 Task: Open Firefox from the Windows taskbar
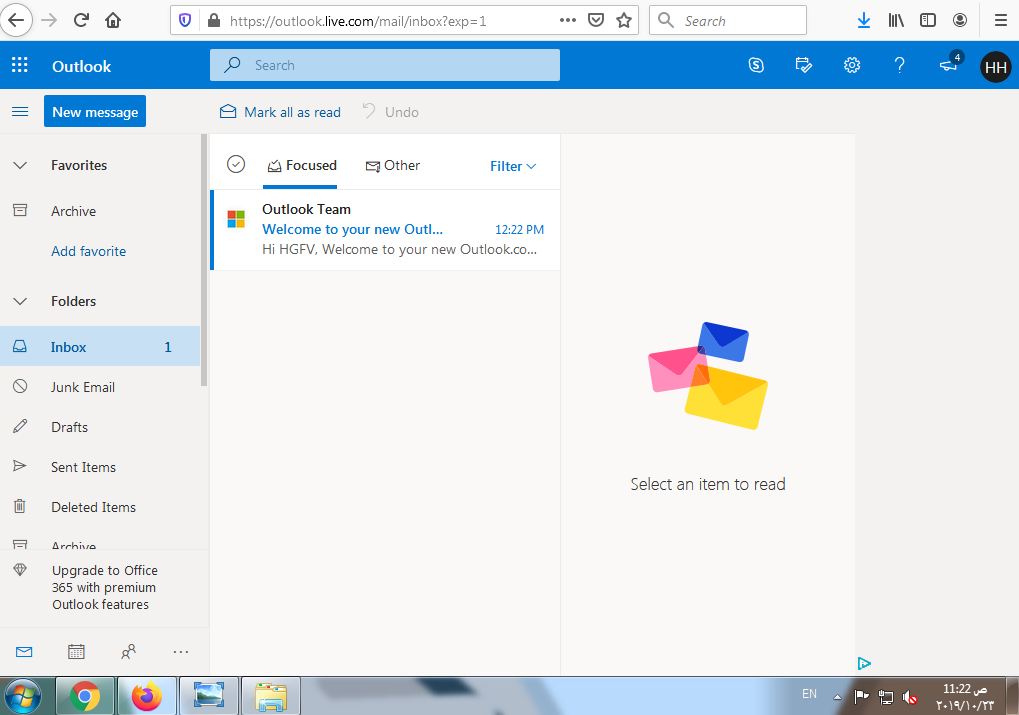tap(147, 695)
